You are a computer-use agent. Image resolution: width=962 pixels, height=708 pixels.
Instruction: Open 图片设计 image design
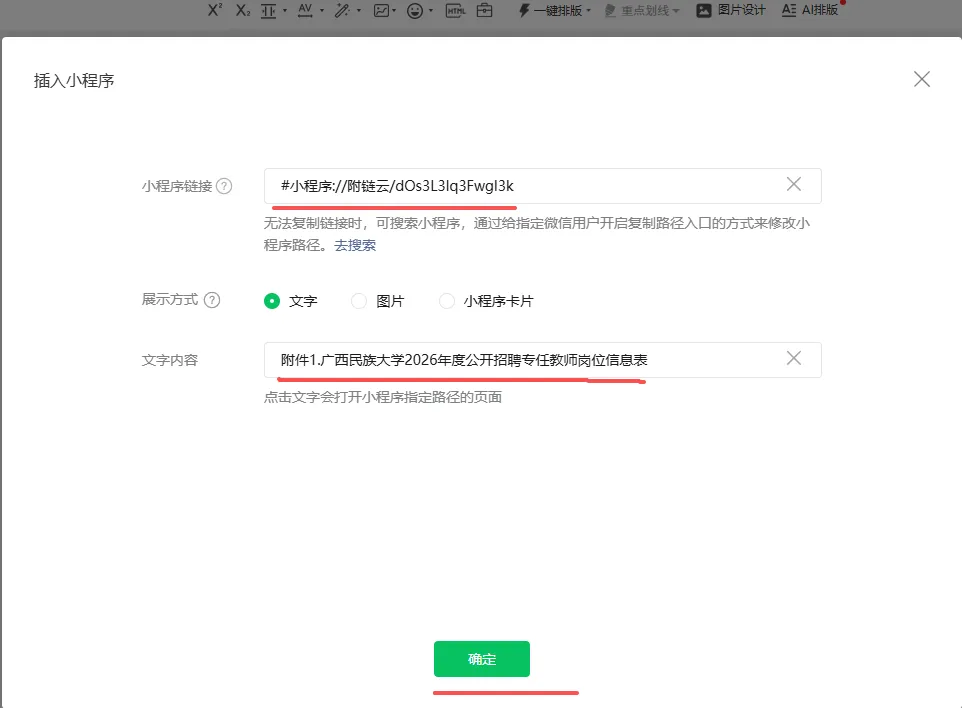click(x=731, y=10)
